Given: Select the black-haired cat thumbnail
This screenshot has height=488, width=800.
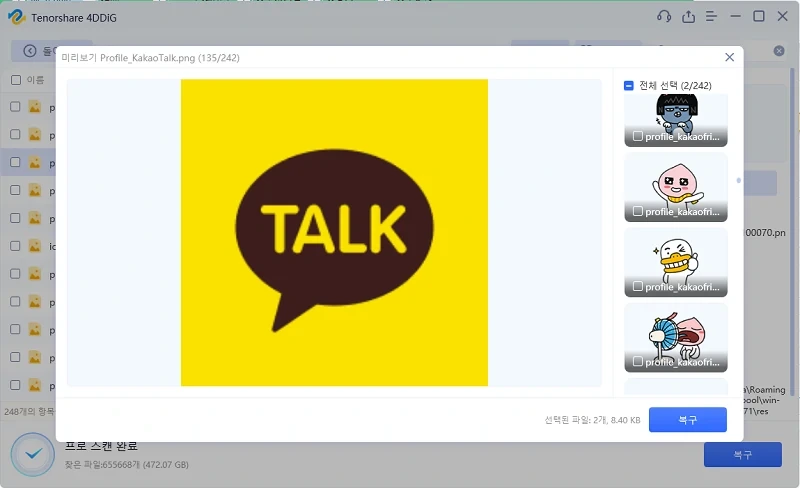Looking at the screenshot, I should point(676,120).
